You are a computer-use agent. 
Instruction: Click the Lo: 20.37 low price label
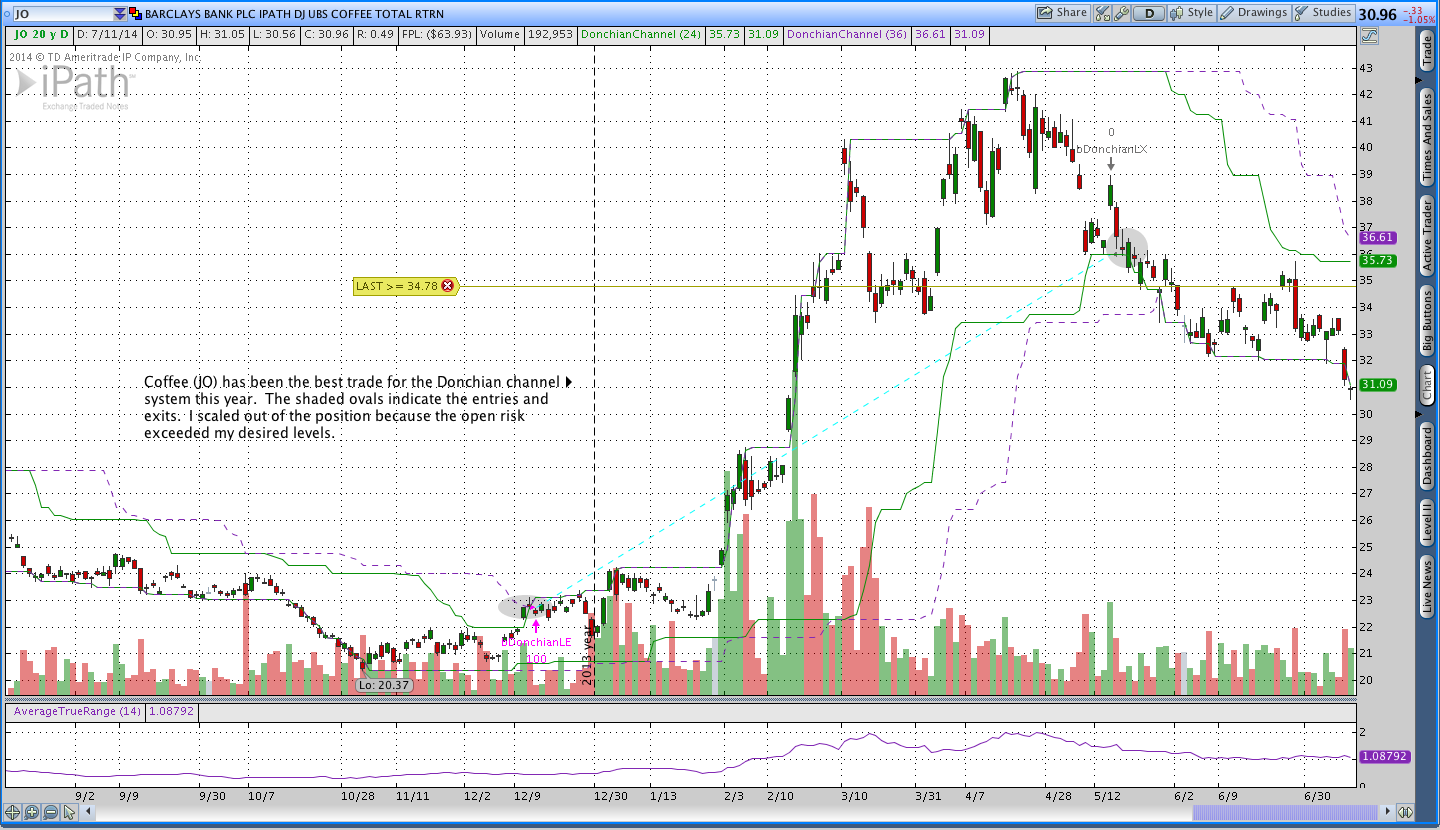382,685
